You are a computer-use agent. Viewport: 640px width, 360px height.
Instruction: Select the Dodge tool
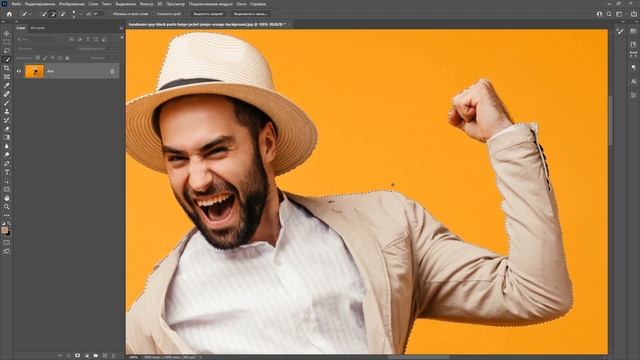(7, 155)
